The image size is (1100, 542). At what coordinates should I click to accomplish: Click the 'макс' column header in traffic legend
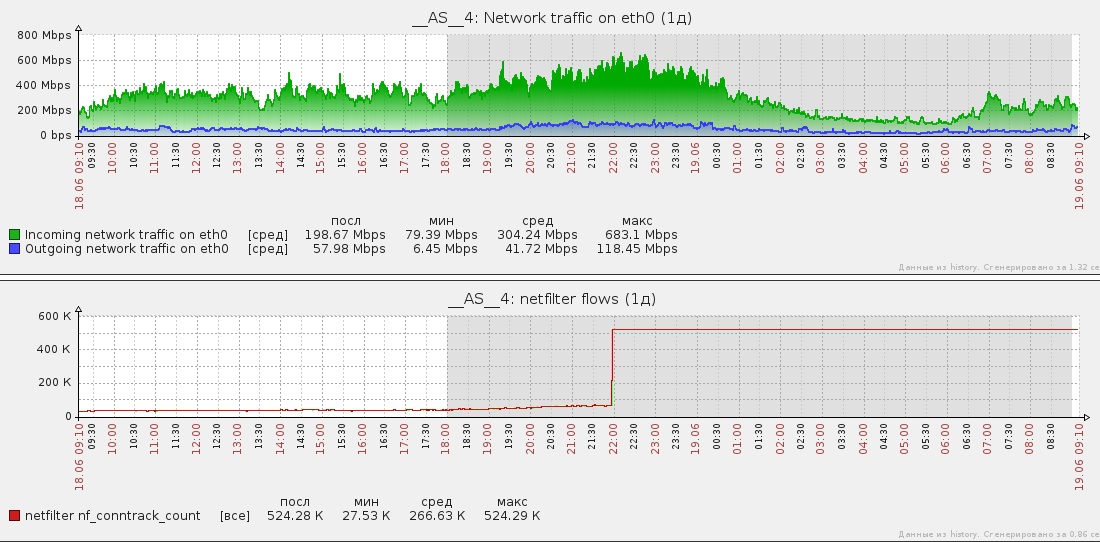pos(637,221)
